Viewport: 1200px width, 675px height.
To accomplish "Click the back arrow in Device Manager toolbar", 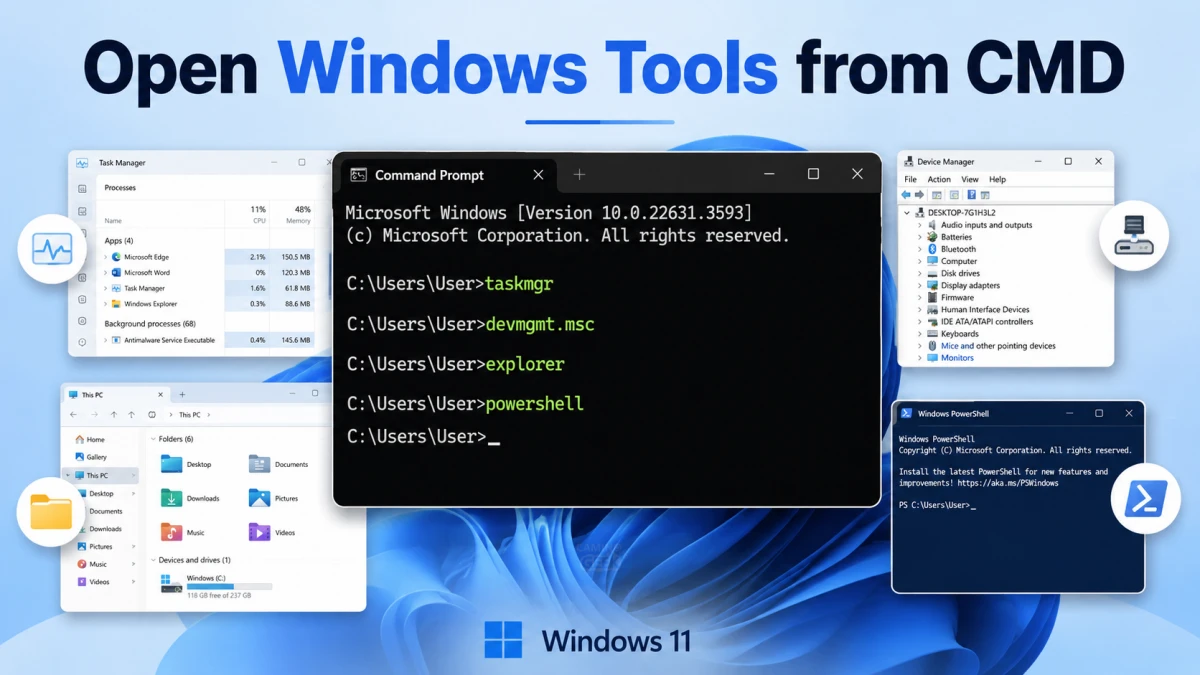I will [x=906, y=195].
